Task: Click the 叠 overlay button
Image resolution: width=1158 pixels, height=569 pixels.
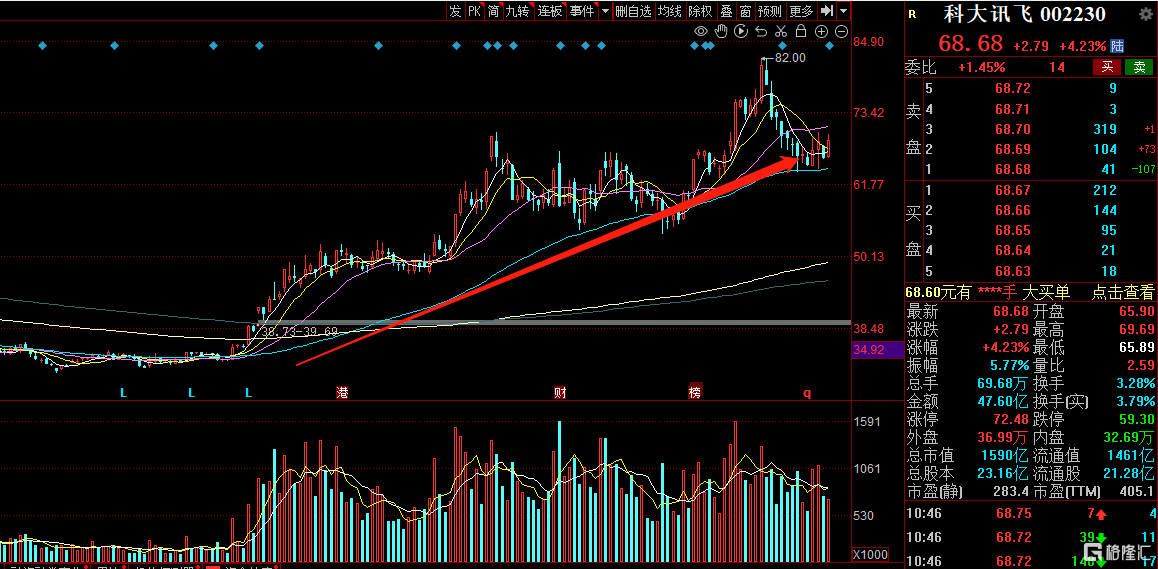Action: pos(726,11)
